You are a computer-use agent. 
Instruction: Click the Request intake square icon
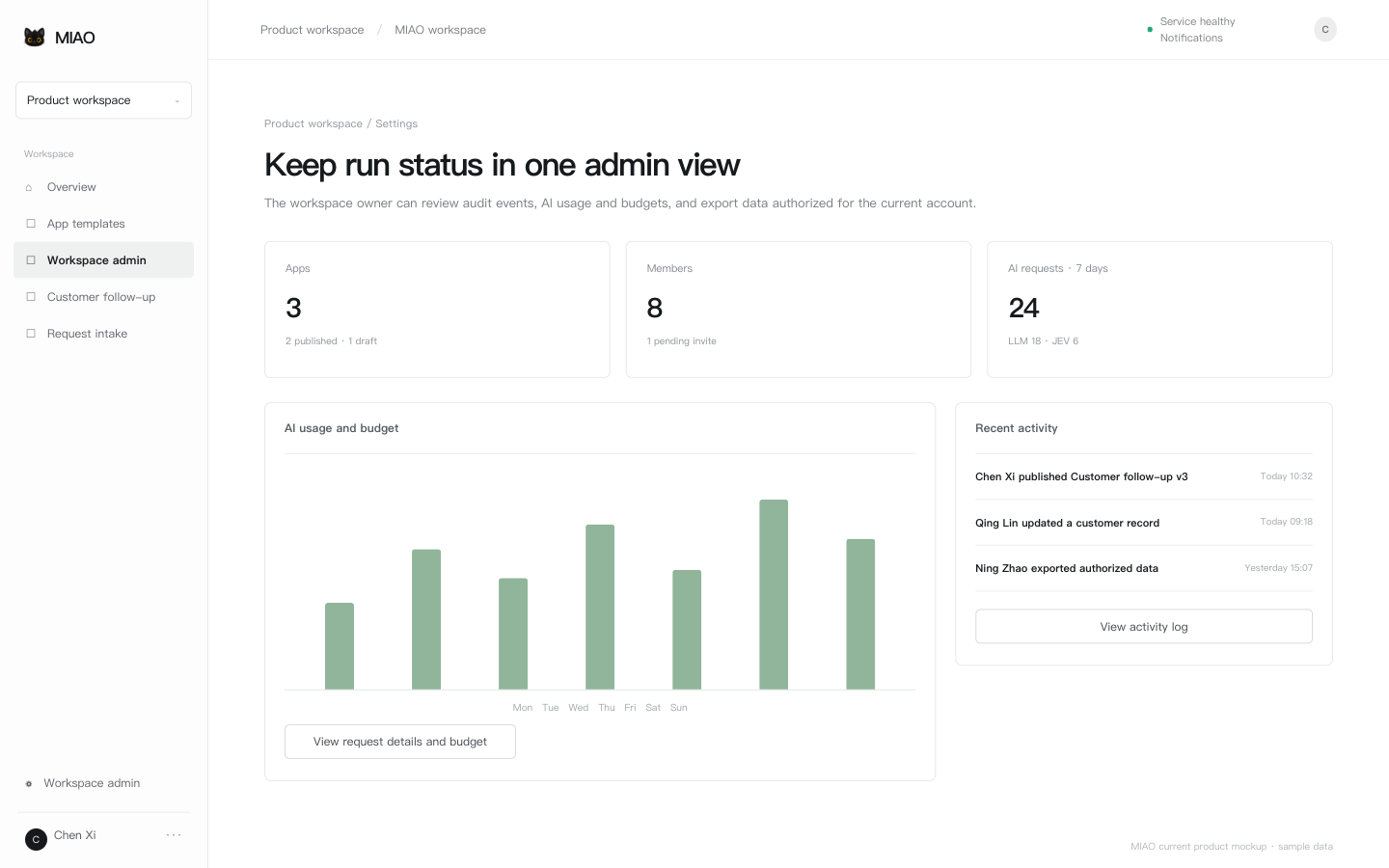(31, 334)
